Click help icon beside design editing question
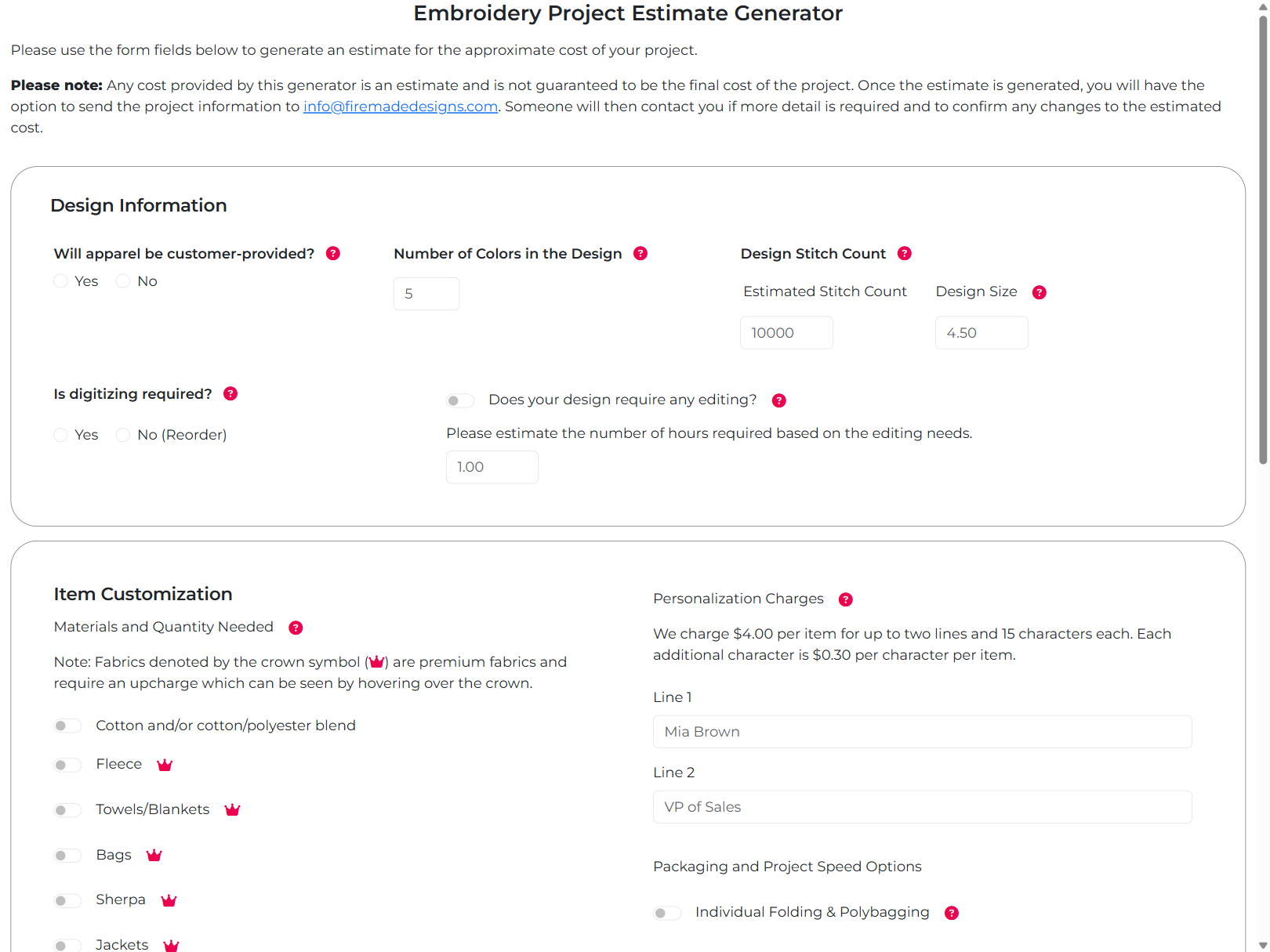The width and height of the screenshot is (1270, 952). pyautogui.click(x=779, y=400)
